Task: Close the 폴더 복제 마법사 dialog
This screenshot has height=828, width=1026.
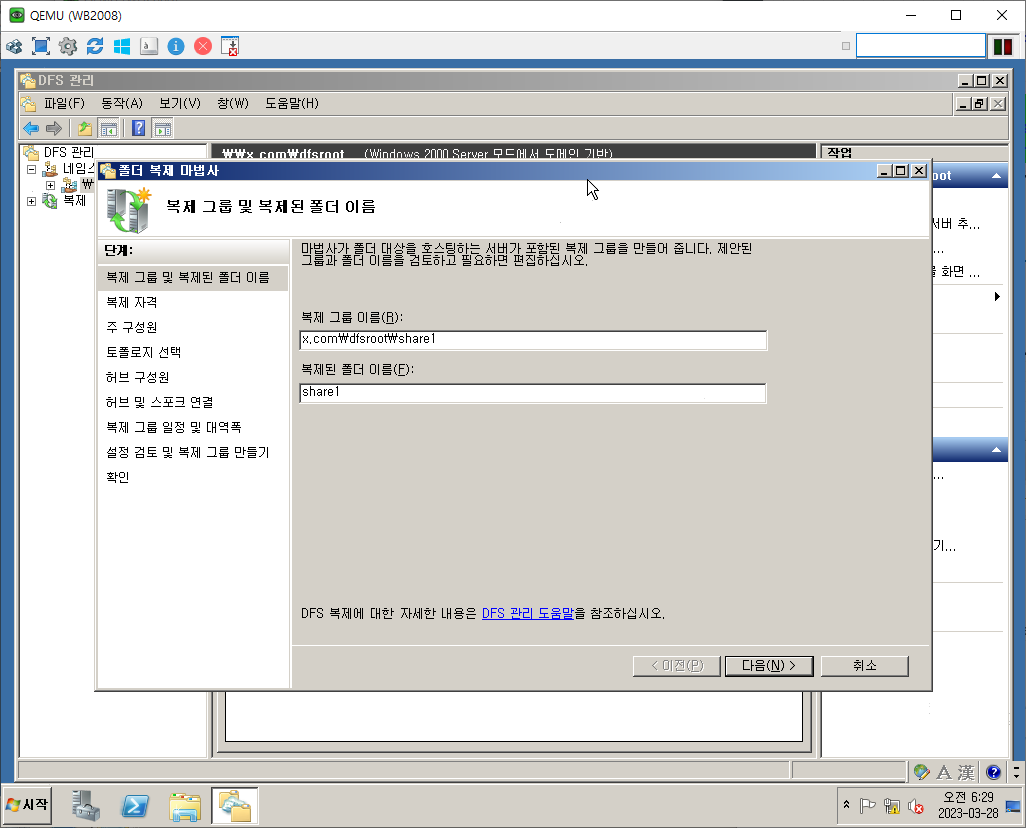Action: click(919, 171)
